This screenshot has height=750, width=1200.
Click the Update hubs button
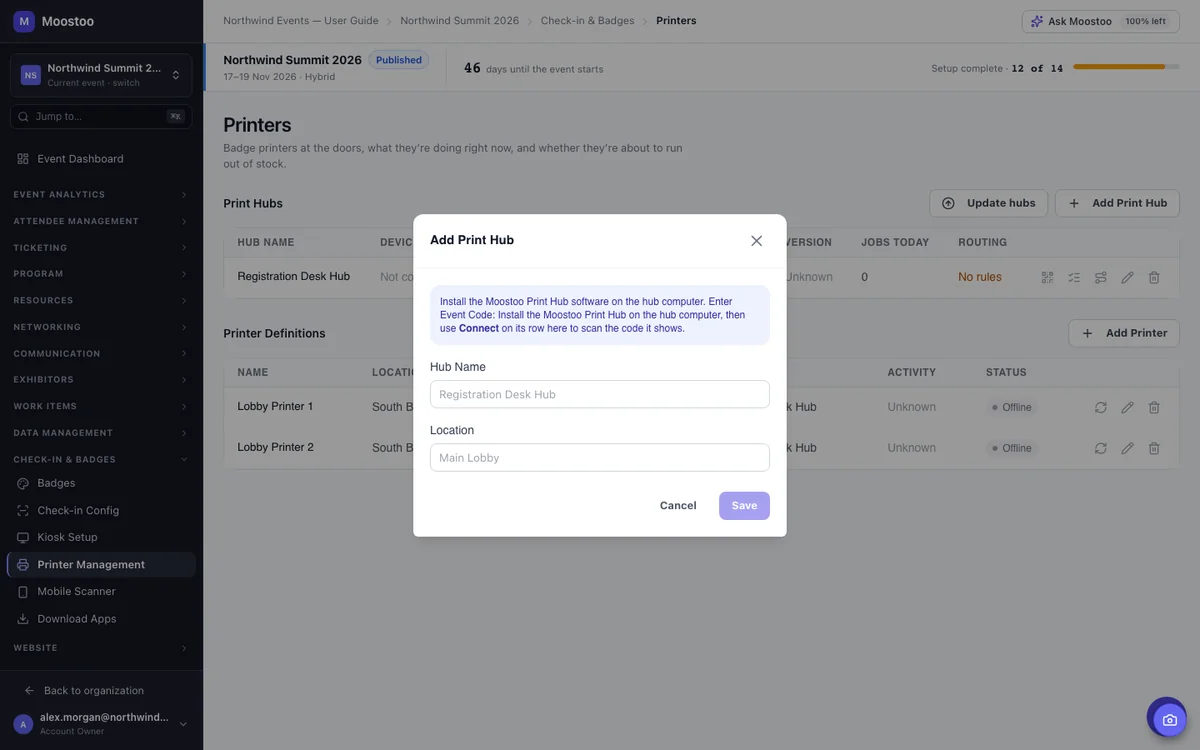point(988,203)
